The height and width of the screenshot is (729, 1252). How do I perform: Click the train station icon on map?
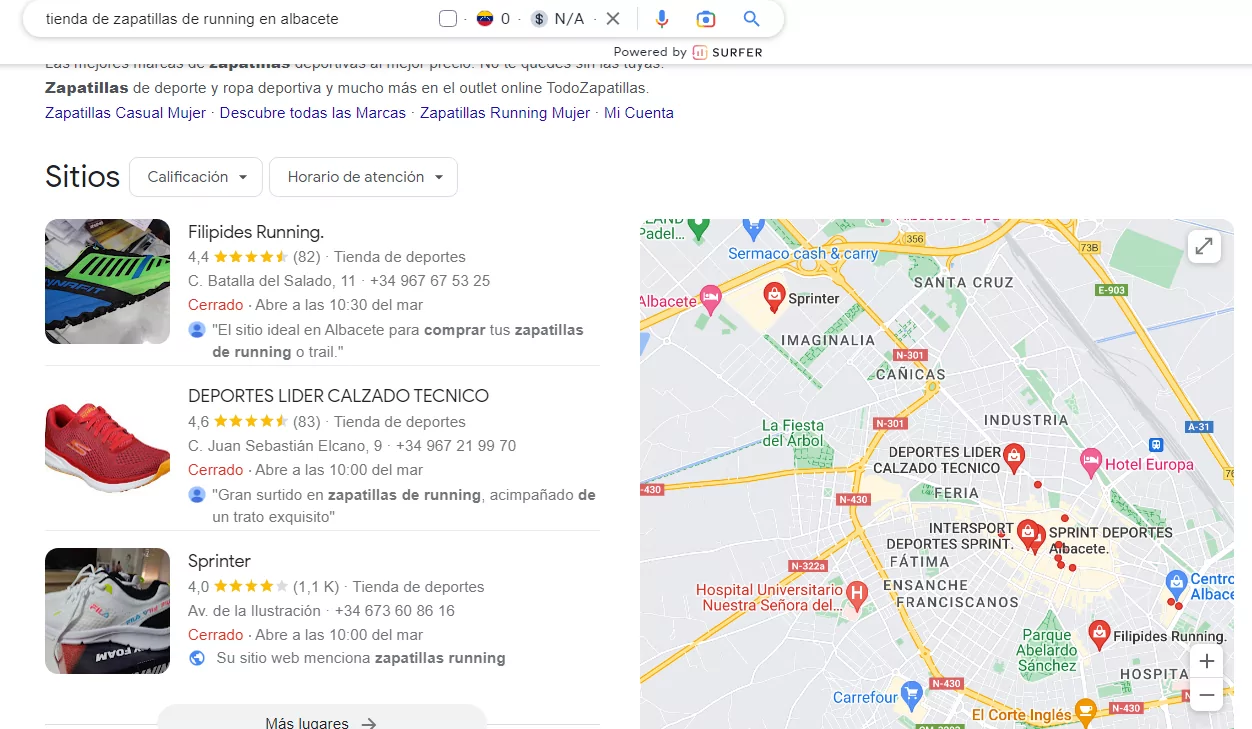pos(1156,444)
